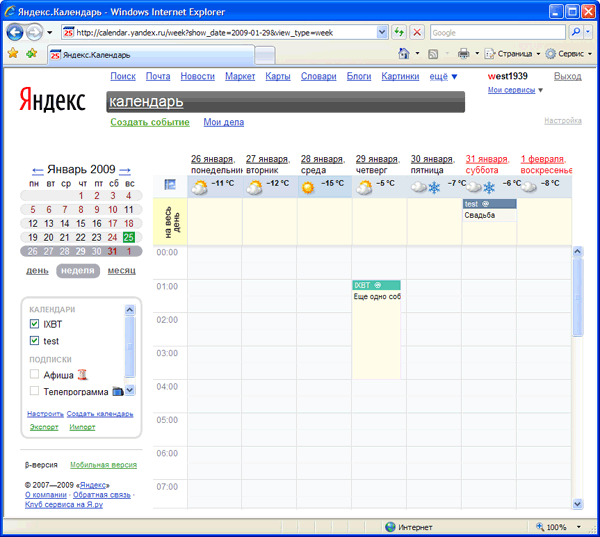Click inside the Google search field
This screenshot has height=537, width=600.
click(498, 33)
